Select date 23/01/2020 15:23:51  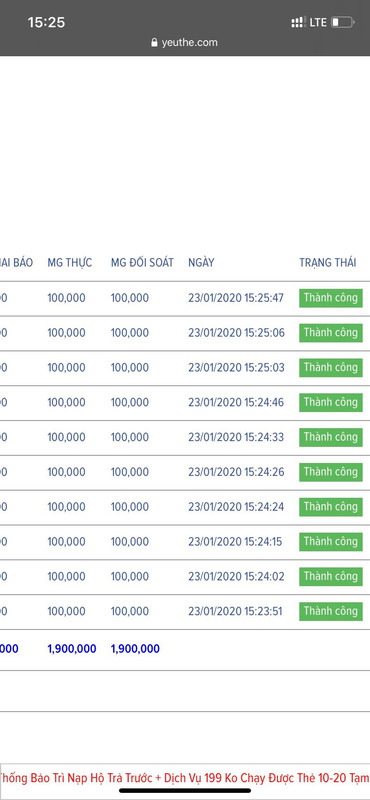click(235, 611)
